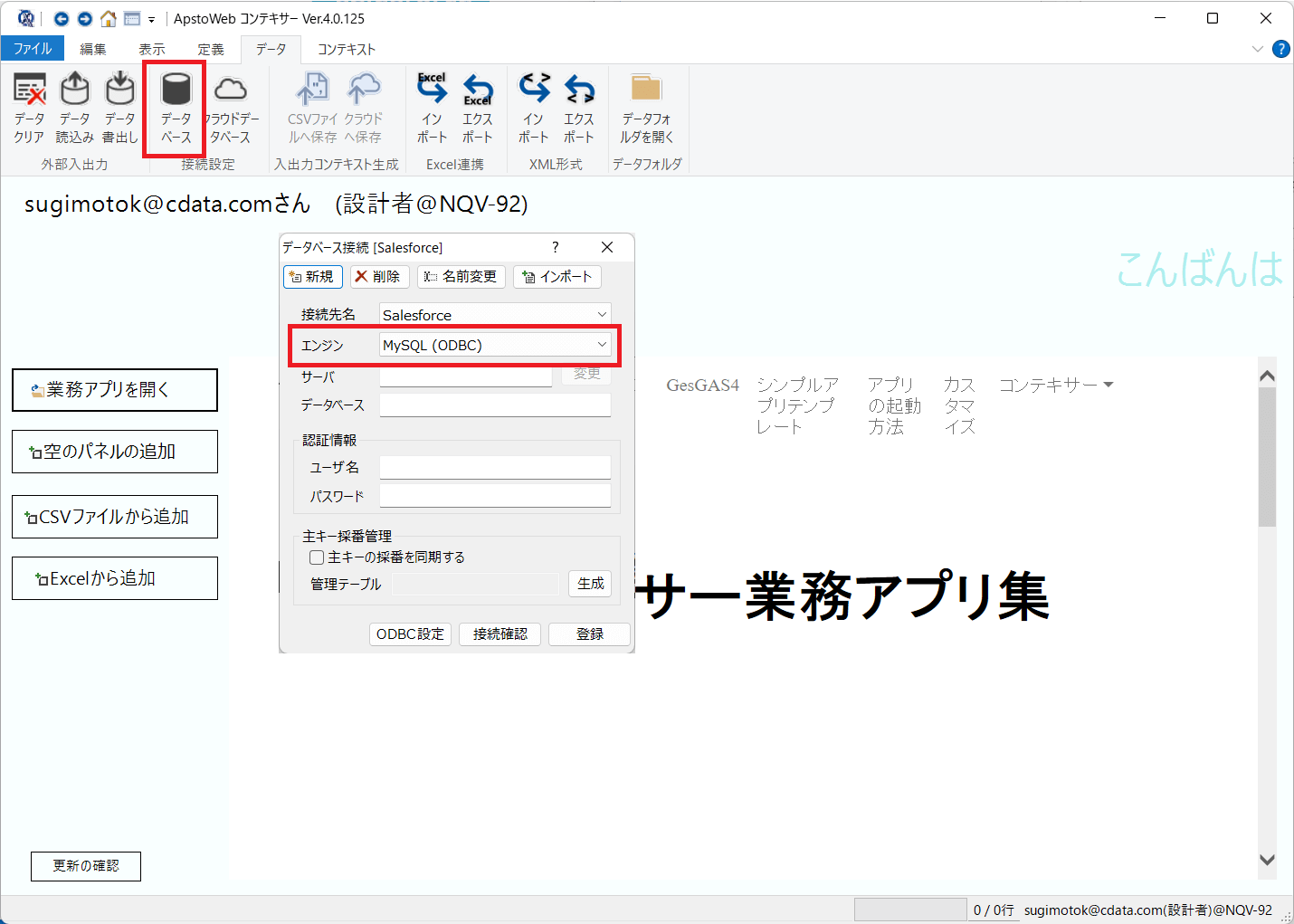Open the カスタマイズ link

click(x=959, y=406)
